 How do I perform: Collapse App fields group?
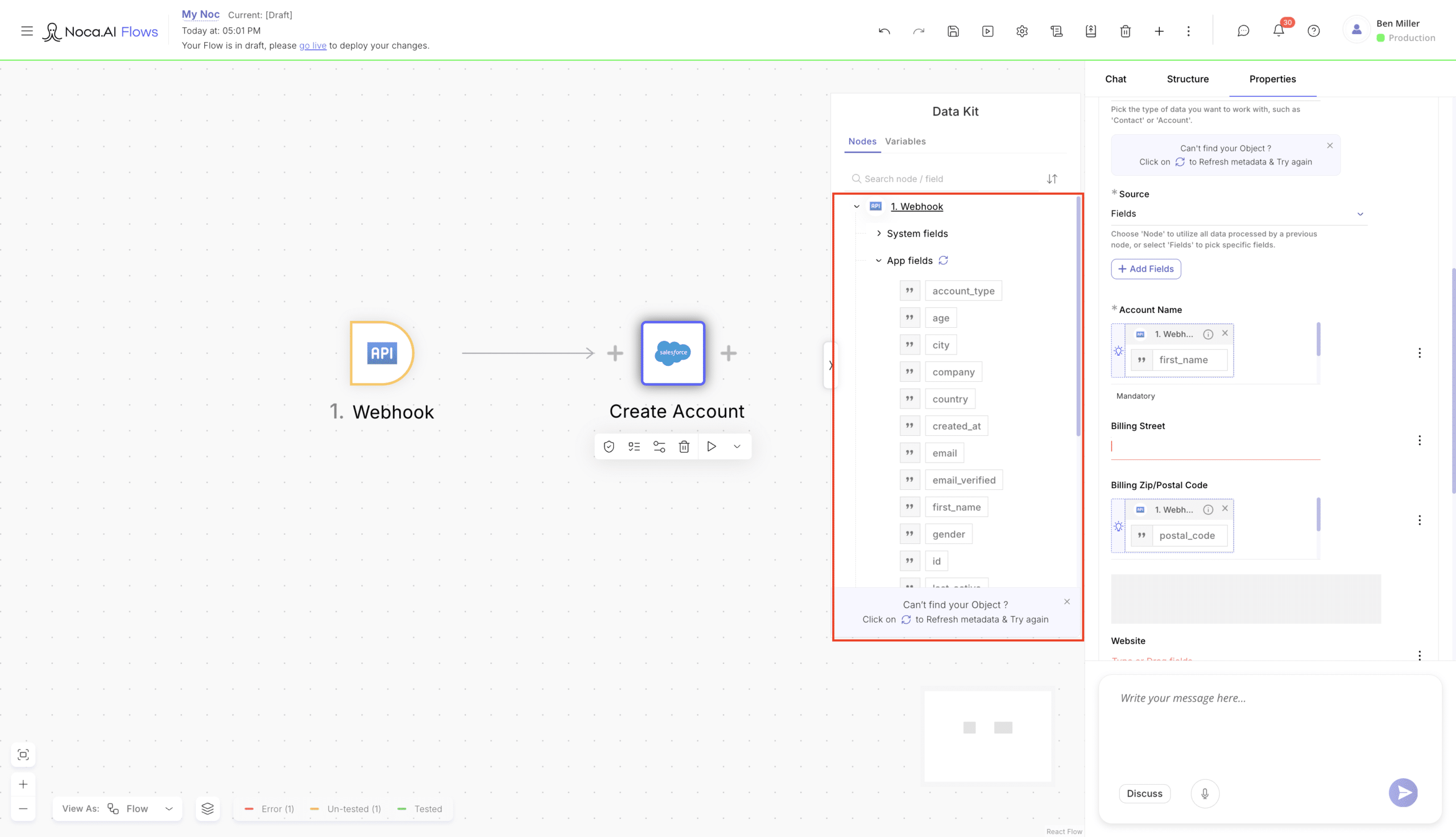pos(879,261)
